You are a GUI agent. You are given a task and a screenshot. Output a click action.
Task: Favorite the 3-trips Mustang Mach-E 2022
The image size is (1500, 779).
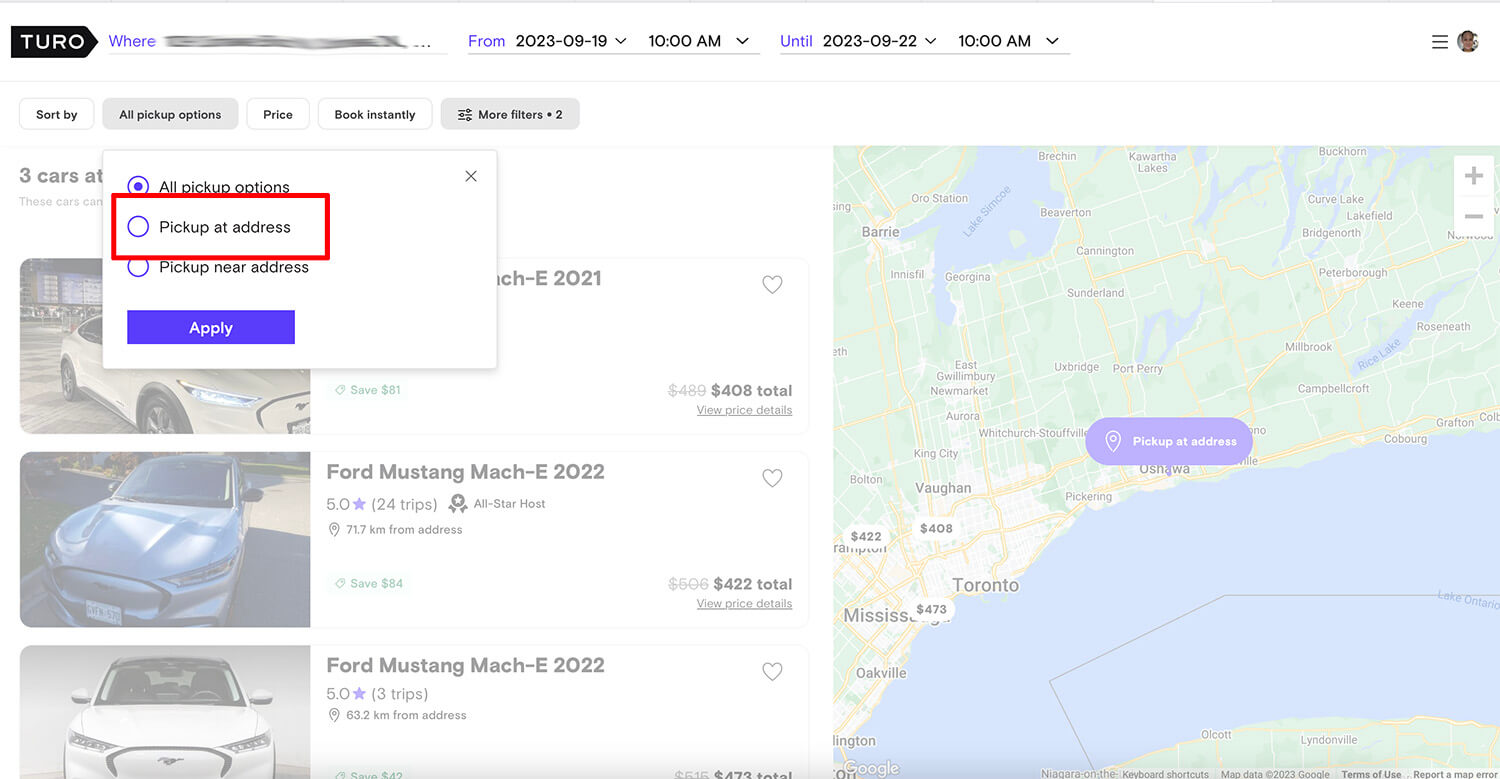point(772,672)
